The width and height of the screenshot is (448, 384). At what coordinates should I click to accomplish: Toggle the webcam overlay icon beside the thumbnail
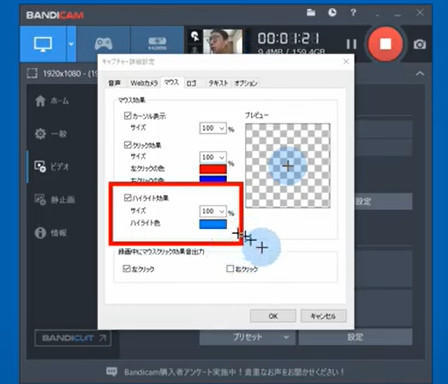195,36
